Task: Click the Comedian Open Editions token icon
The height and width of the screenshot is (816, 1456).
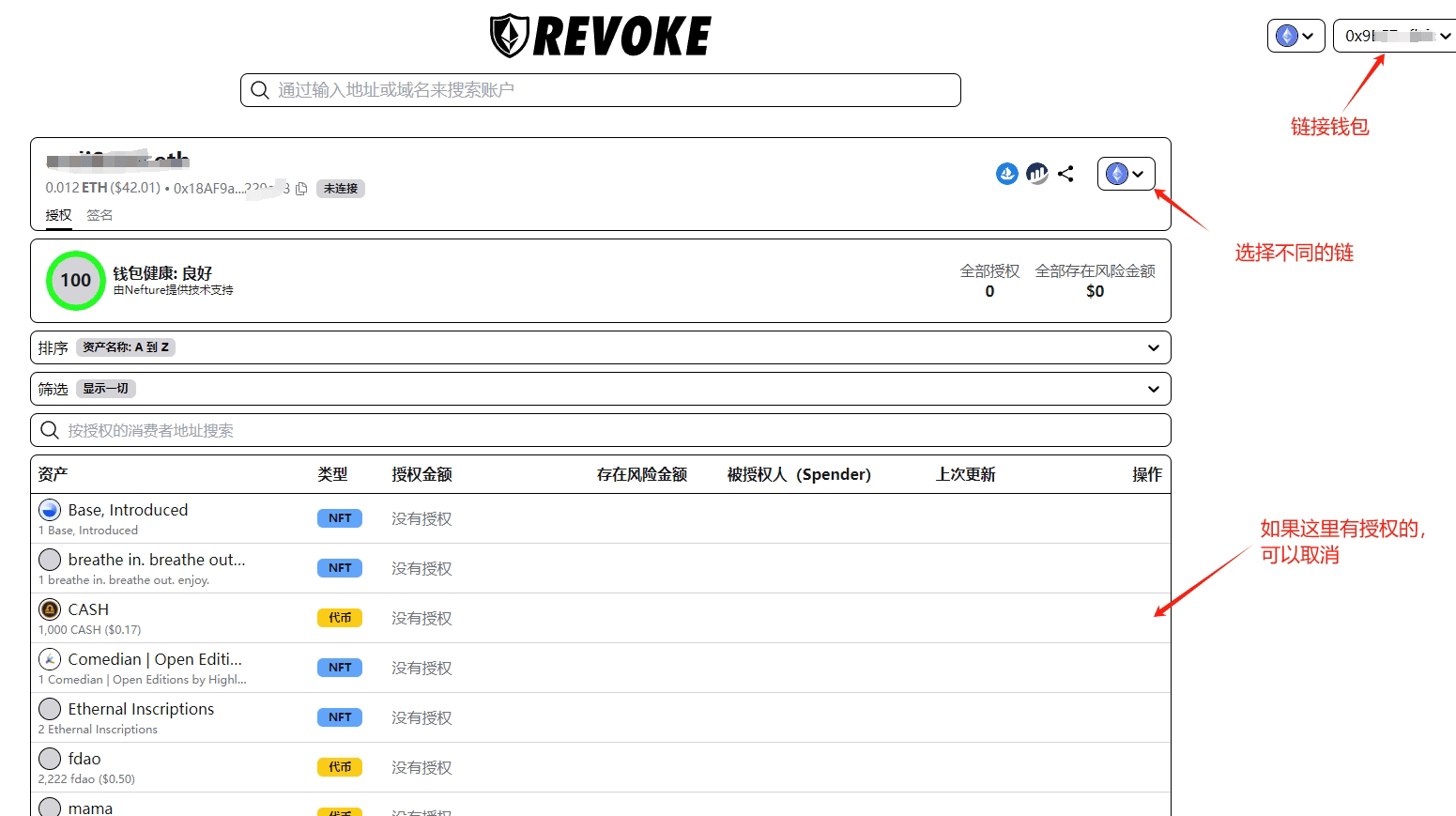Action: [50, 659]
